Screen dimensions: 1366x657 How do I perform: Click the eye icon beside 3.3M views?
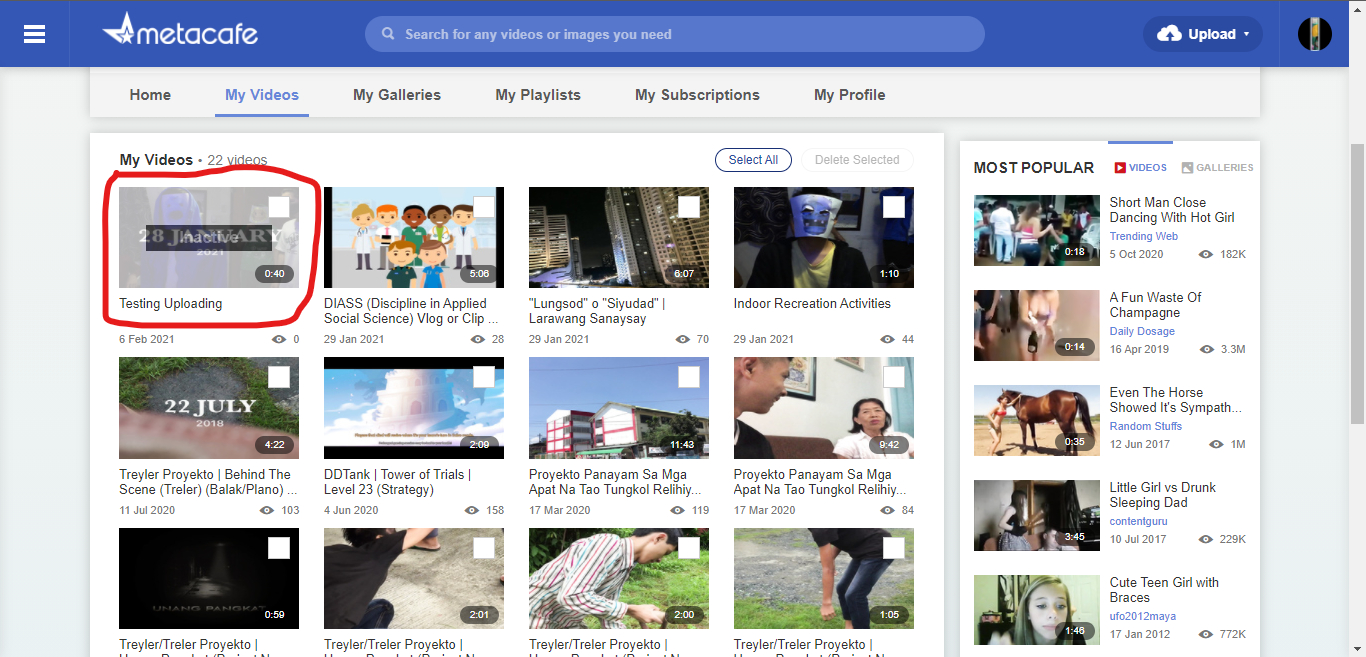[1207, 349]
